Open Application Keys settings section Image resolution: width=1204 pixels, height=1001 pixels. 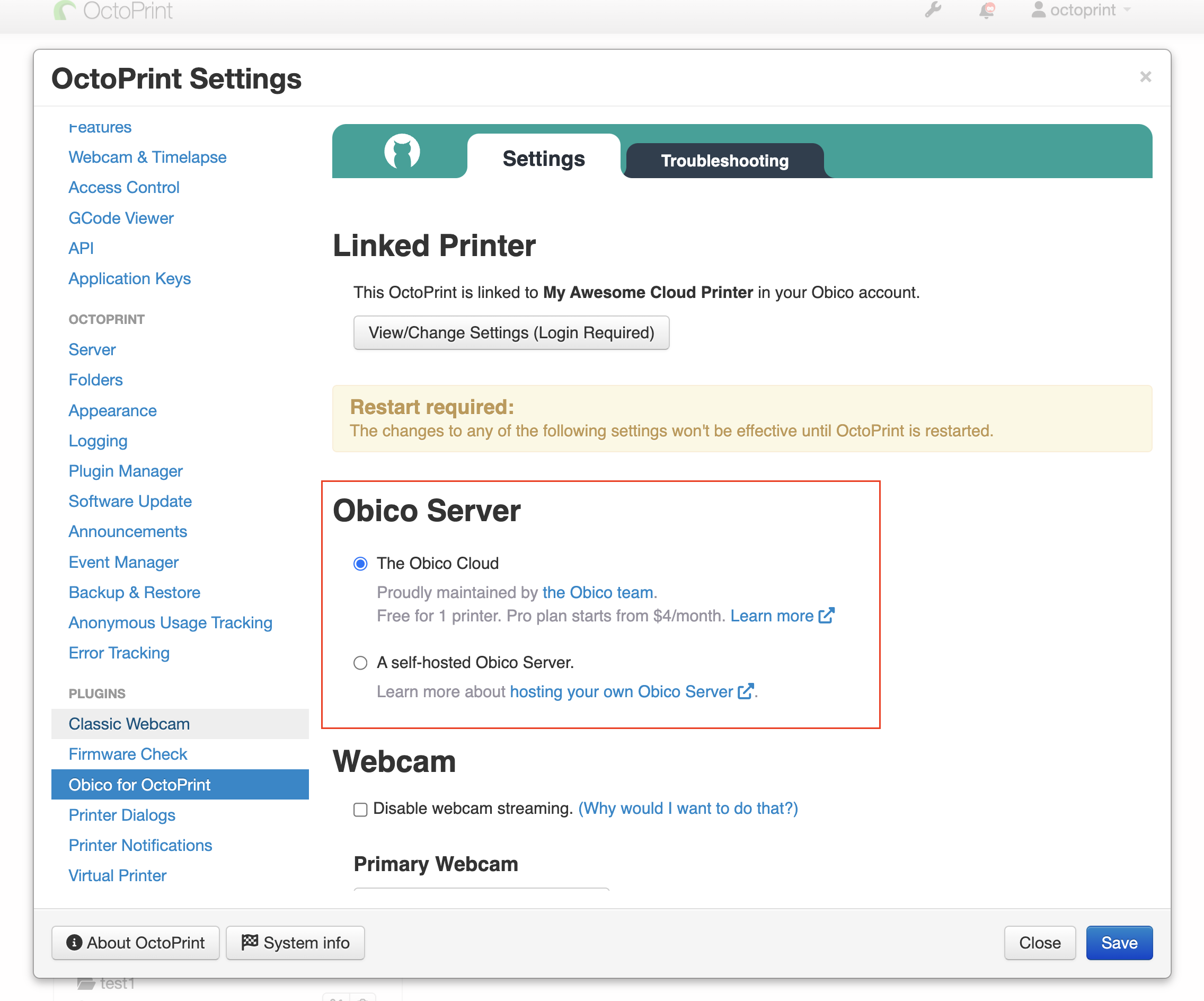coord(130,279)
